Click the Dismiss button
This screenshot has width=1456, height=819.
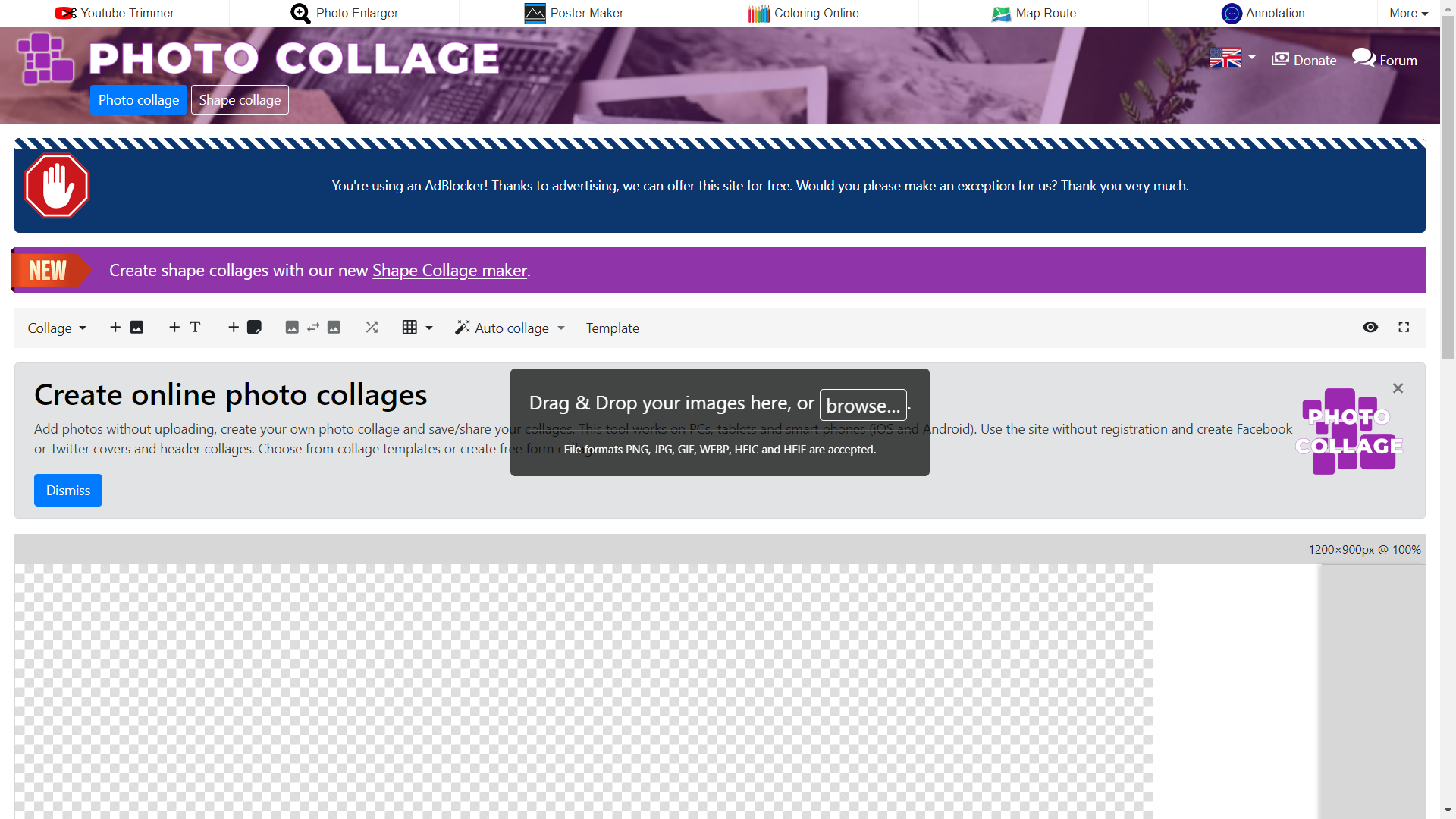(x=68, y=491)
